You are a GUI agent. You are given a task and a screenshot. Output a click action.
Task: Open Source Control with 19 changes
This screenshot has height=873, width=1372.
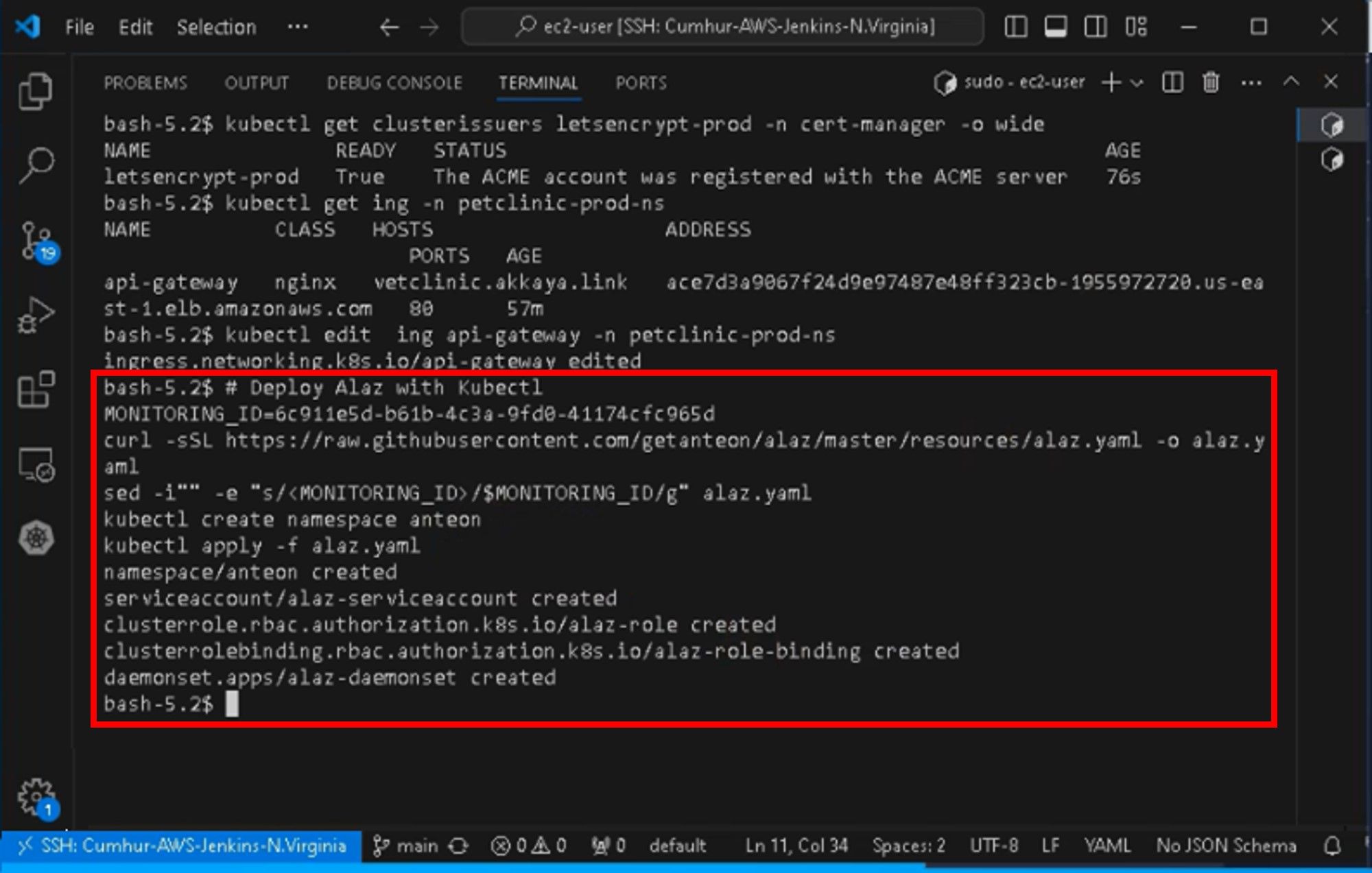[36, 240]
